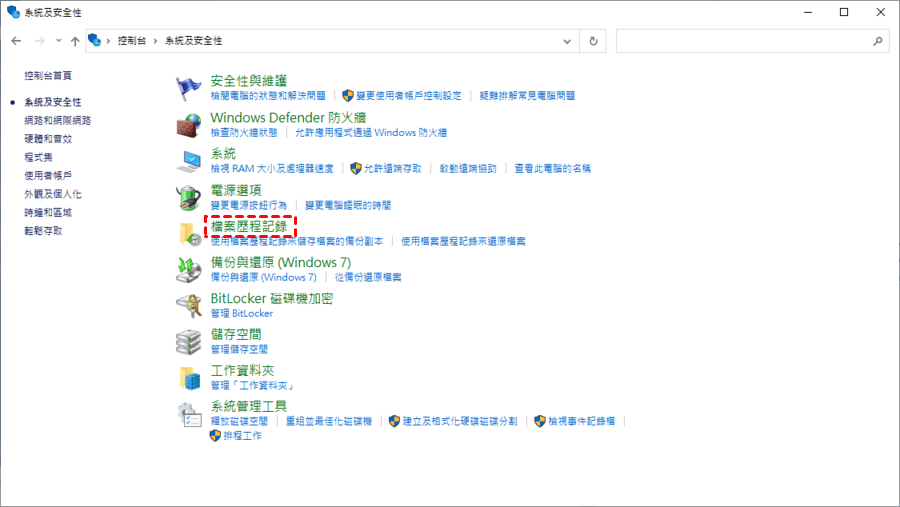Click the 變更使用者帳戶控制設定 link
Image resolution: width=900 pixels, height=507 pixels.
pyautogui.click(x=408, y=96)
